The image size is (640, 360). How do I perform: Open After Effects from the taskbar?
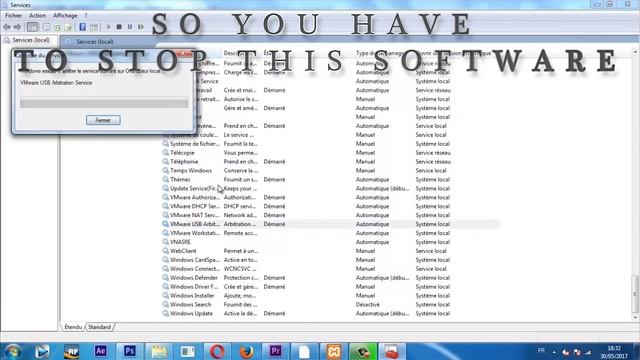pos(100,351)
